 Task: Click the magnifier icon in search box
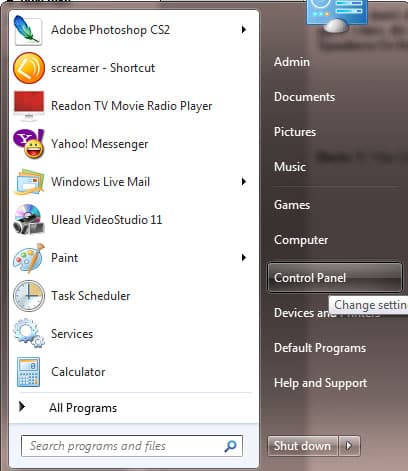point(230,446)
